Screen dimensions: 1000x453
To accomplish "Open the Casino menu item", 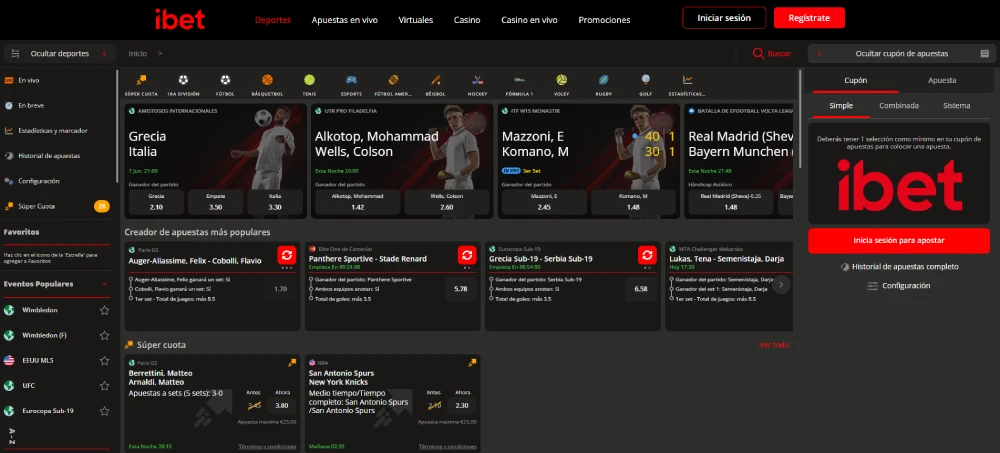I will 467,20.
